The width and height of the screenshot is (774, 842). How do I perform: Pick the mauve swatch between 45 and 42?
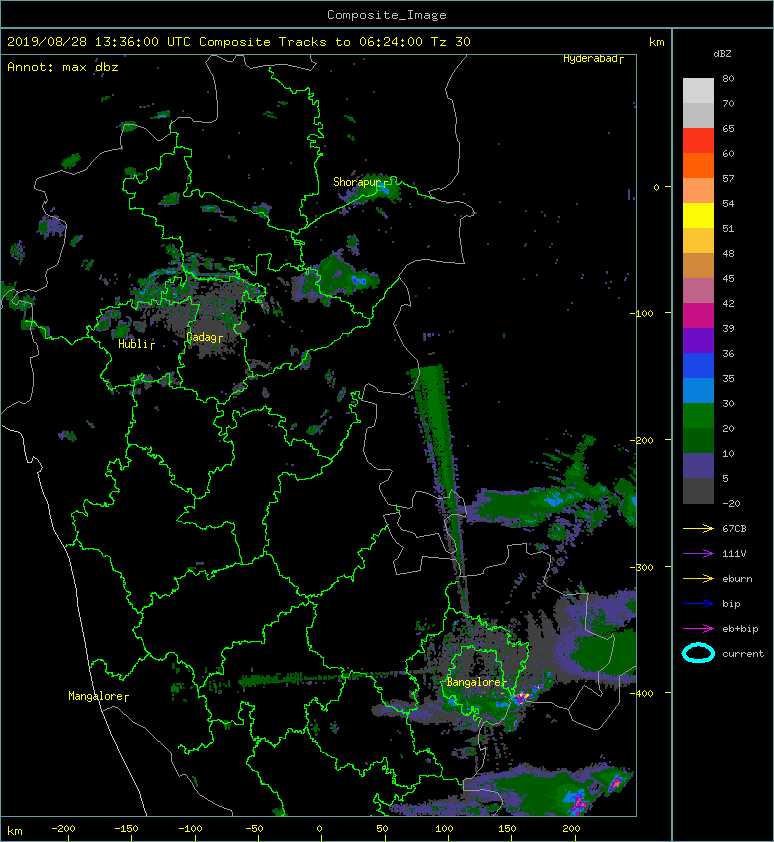point(698,291)
